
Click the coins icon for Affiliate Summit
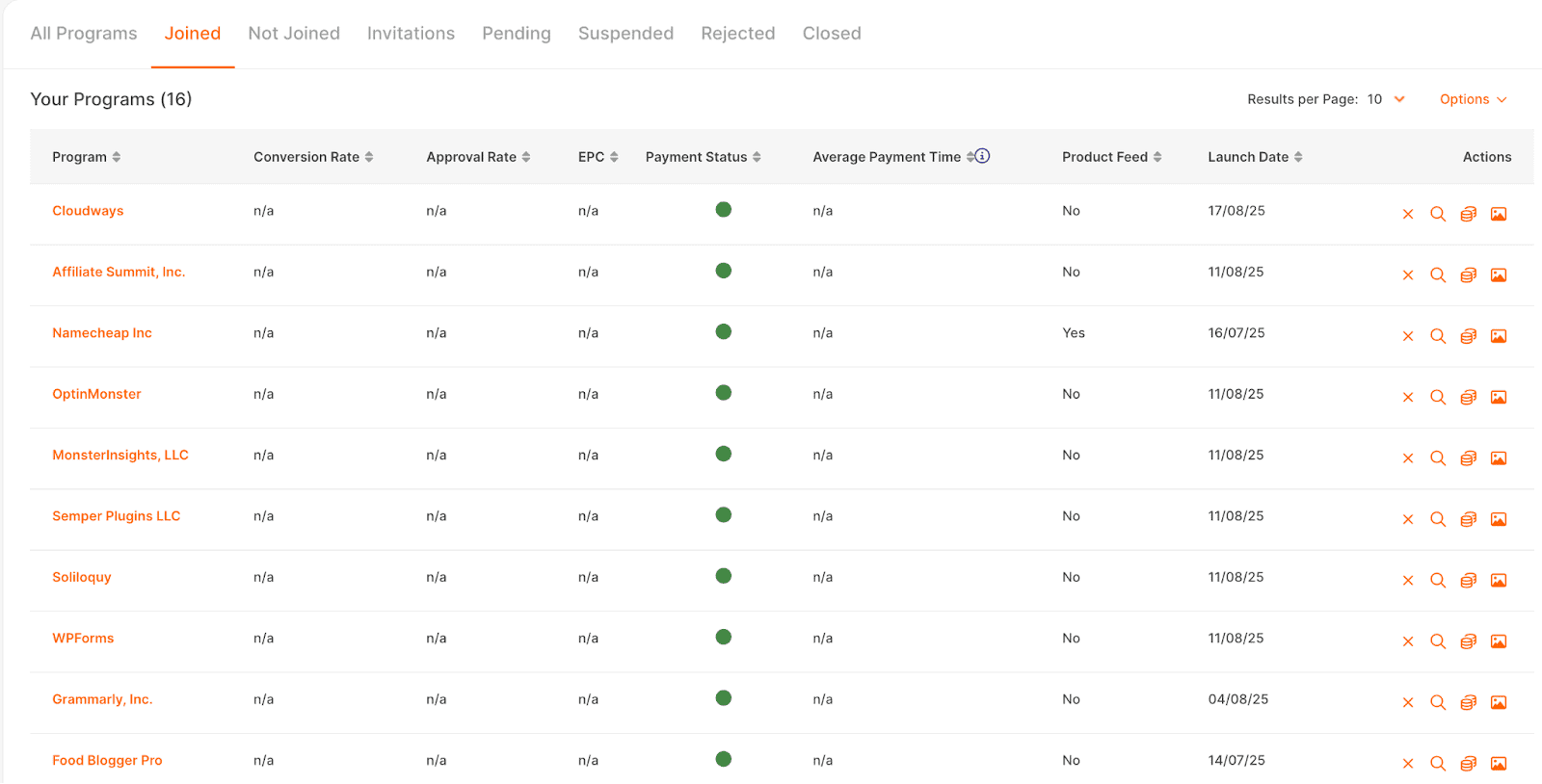tap(1468, 275)
